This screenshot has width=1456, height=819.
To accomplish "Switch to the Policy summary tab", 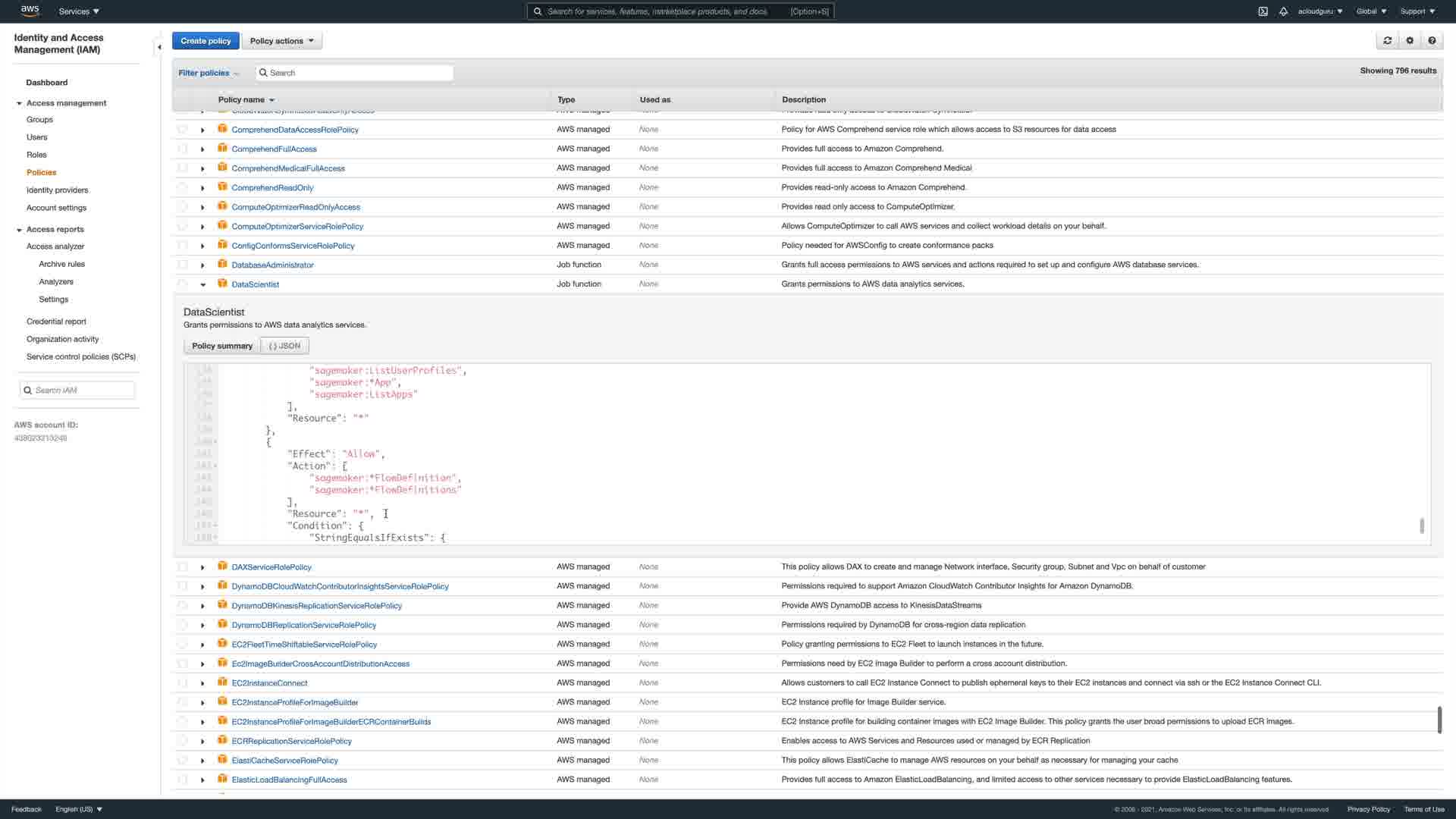I will pos(221,346).
